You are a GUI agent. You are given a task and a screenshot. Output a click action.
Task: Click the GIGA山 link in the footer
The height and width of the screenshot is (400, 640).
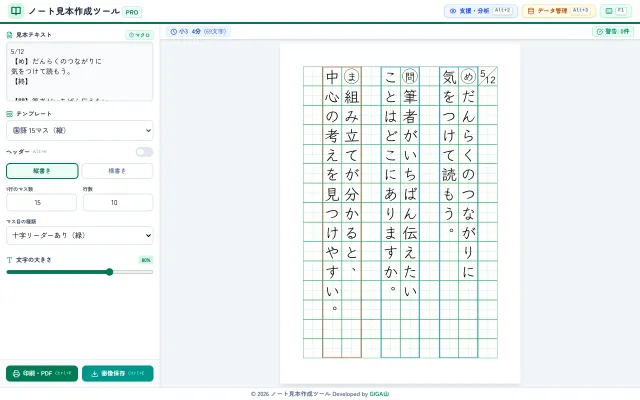(x=379, y=394)
